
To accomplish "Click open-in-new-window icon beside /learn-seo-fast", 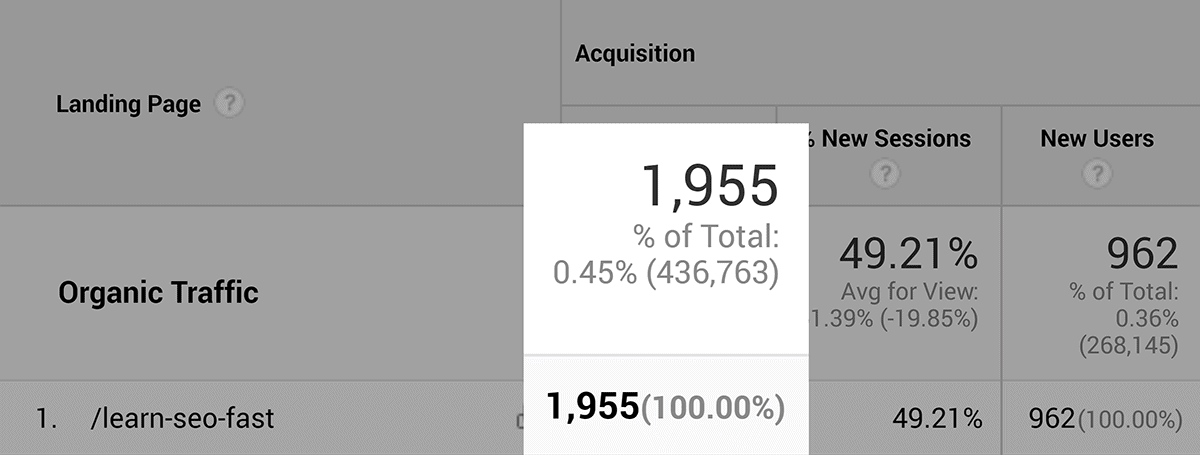I will [x=520, y=421].
